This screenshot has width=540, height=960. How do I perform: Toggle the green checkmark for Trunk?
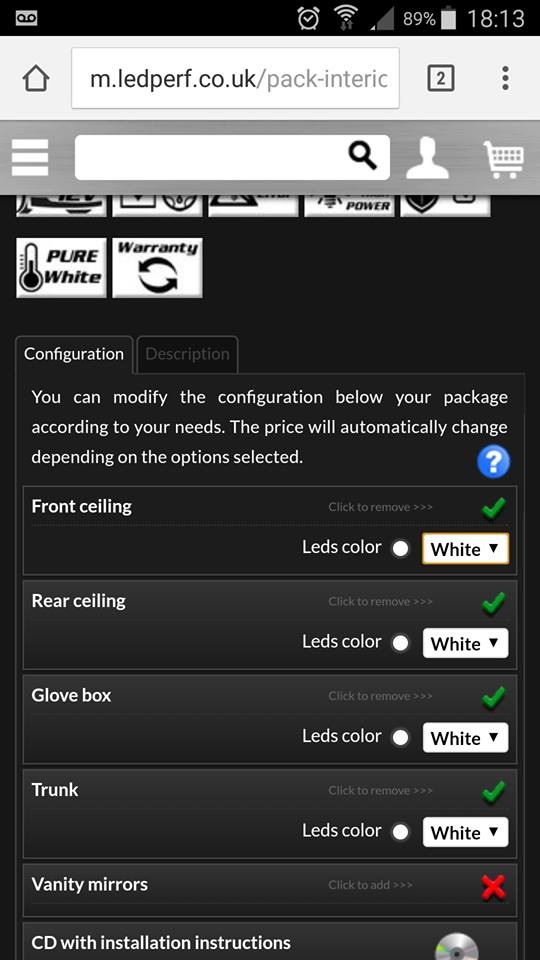493,792
